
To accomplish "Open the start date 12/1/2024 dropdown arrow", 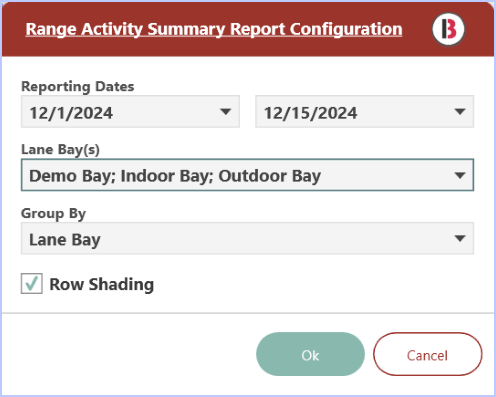I will (226, 112).
